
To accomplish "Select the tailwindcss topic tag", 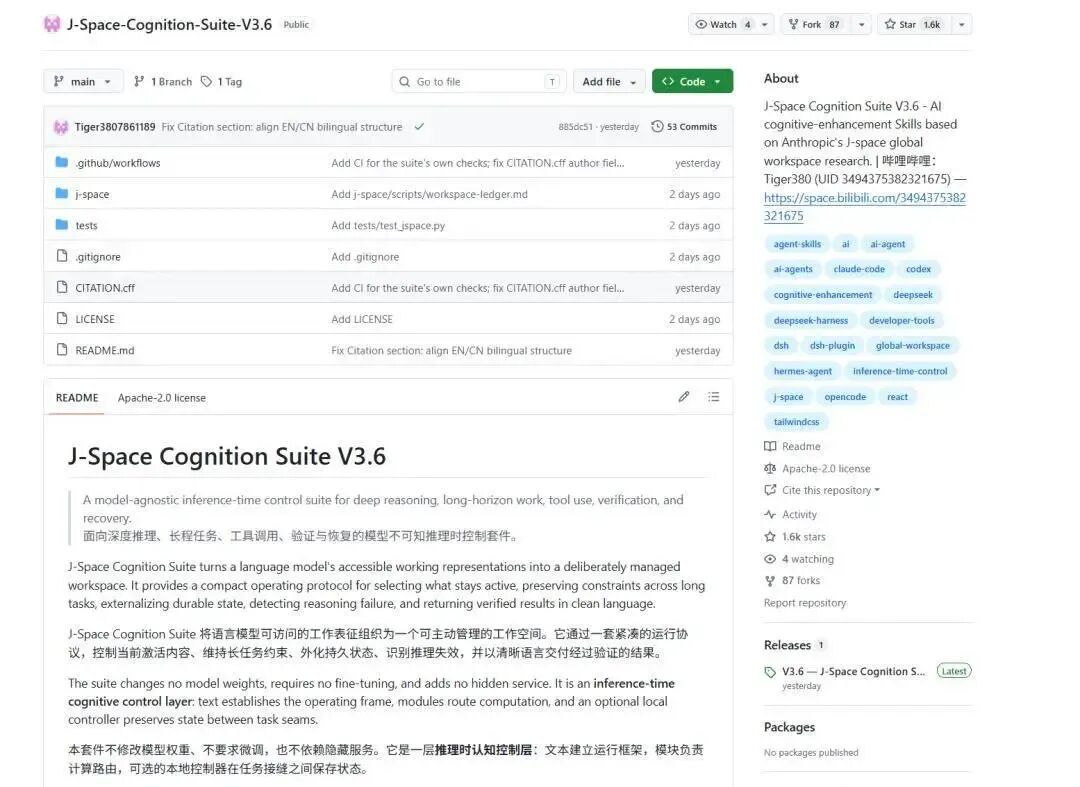I will click(x=796, y=422).
